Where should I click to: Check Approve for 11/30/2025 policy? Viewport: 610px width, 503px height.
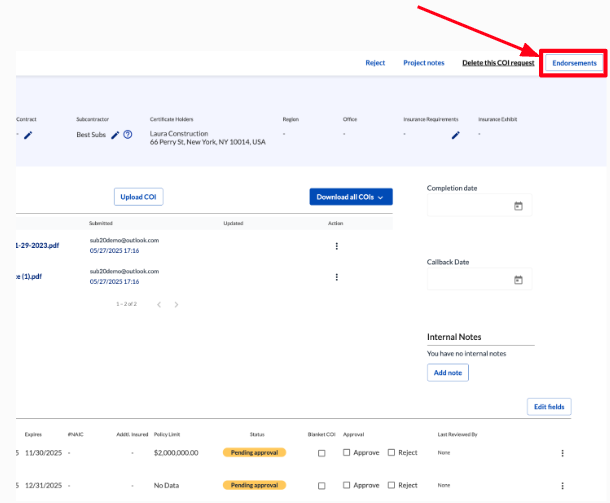tap(346, 452)
